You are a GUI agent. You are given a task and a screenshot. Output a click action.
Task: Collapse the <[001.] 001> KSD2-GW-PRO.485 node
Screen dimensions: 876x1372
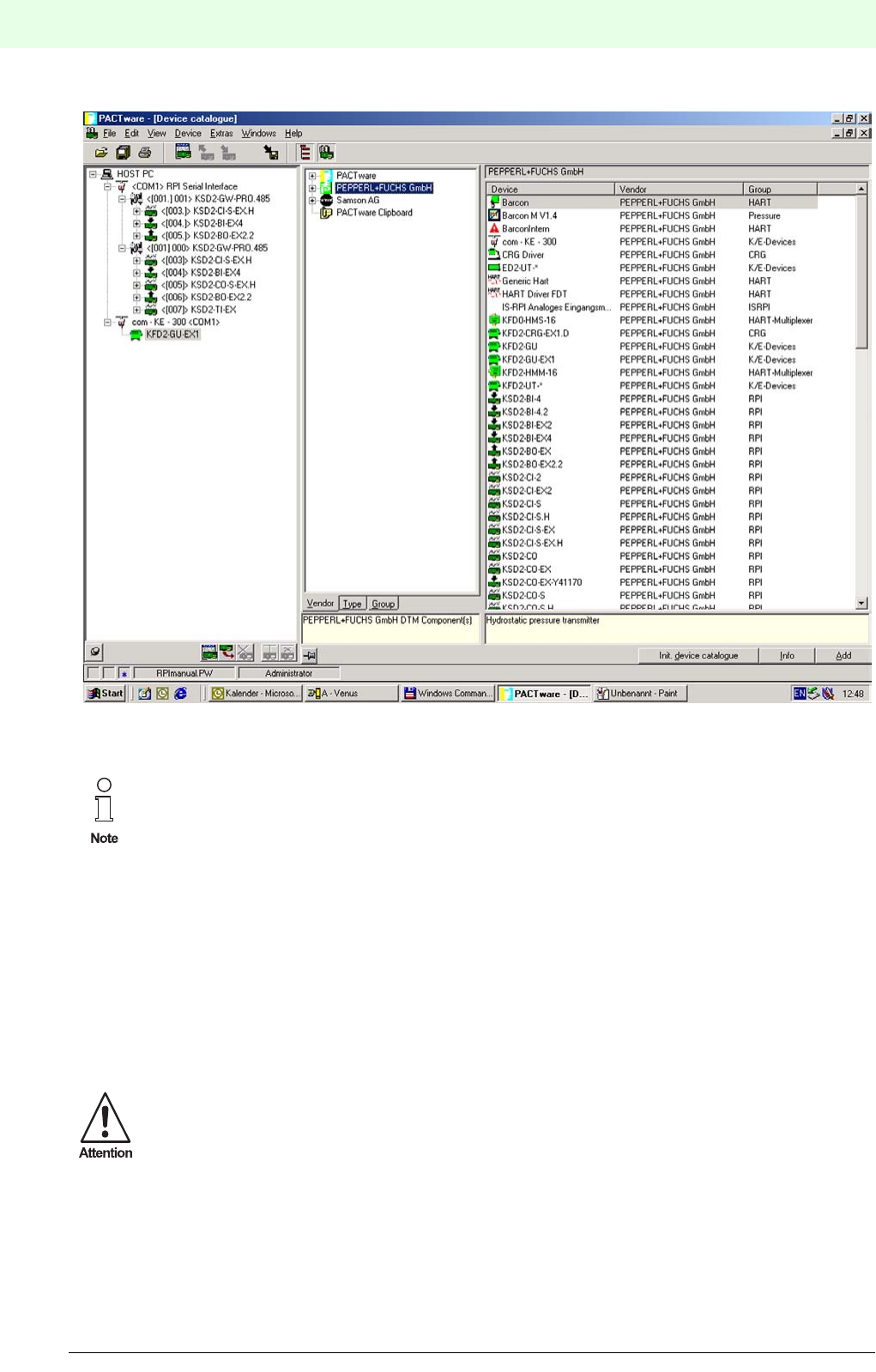click(x=122, y=199)
